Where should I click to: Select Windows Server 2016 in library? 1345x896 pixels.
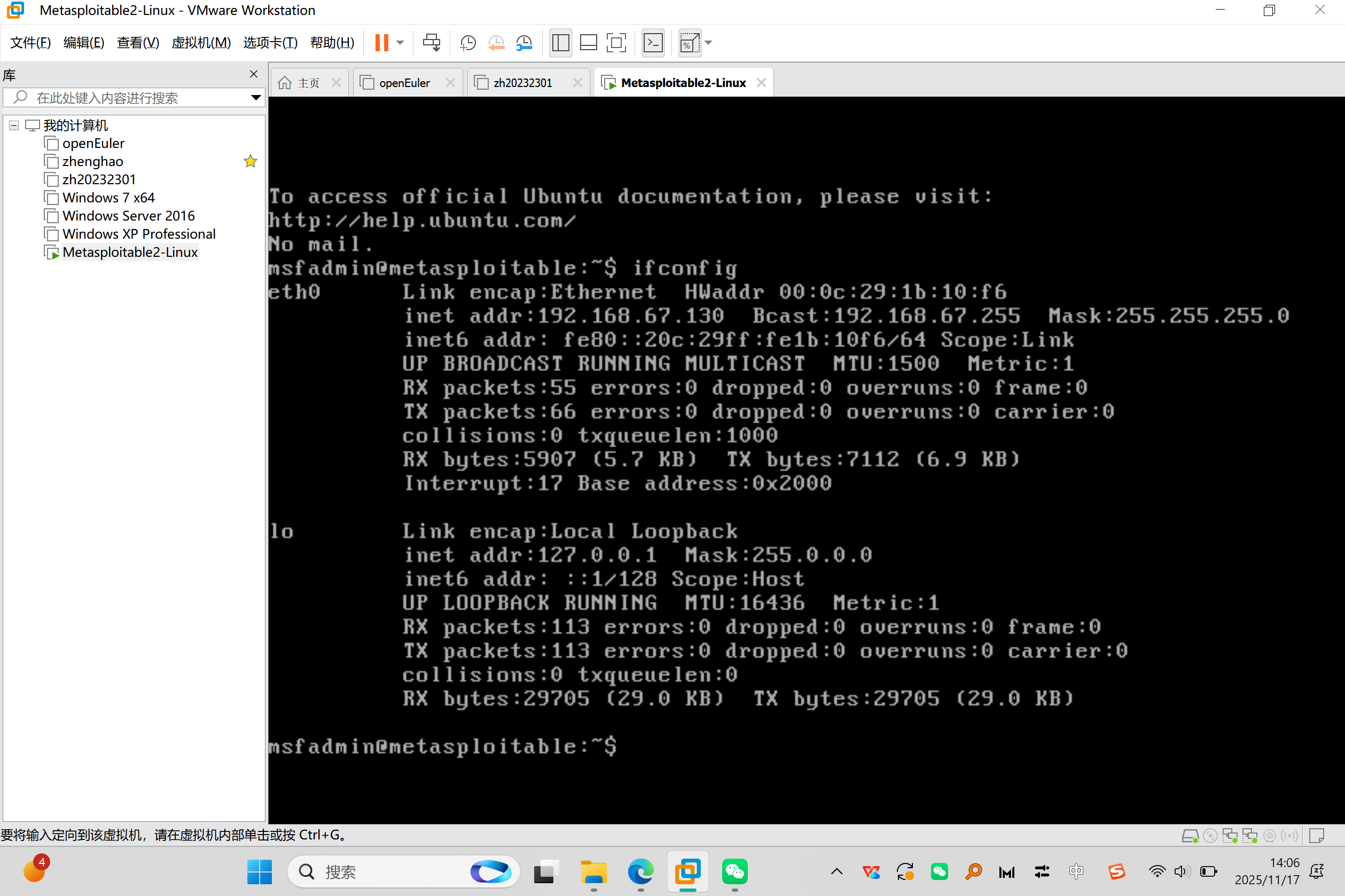click(x=128, y=216)
